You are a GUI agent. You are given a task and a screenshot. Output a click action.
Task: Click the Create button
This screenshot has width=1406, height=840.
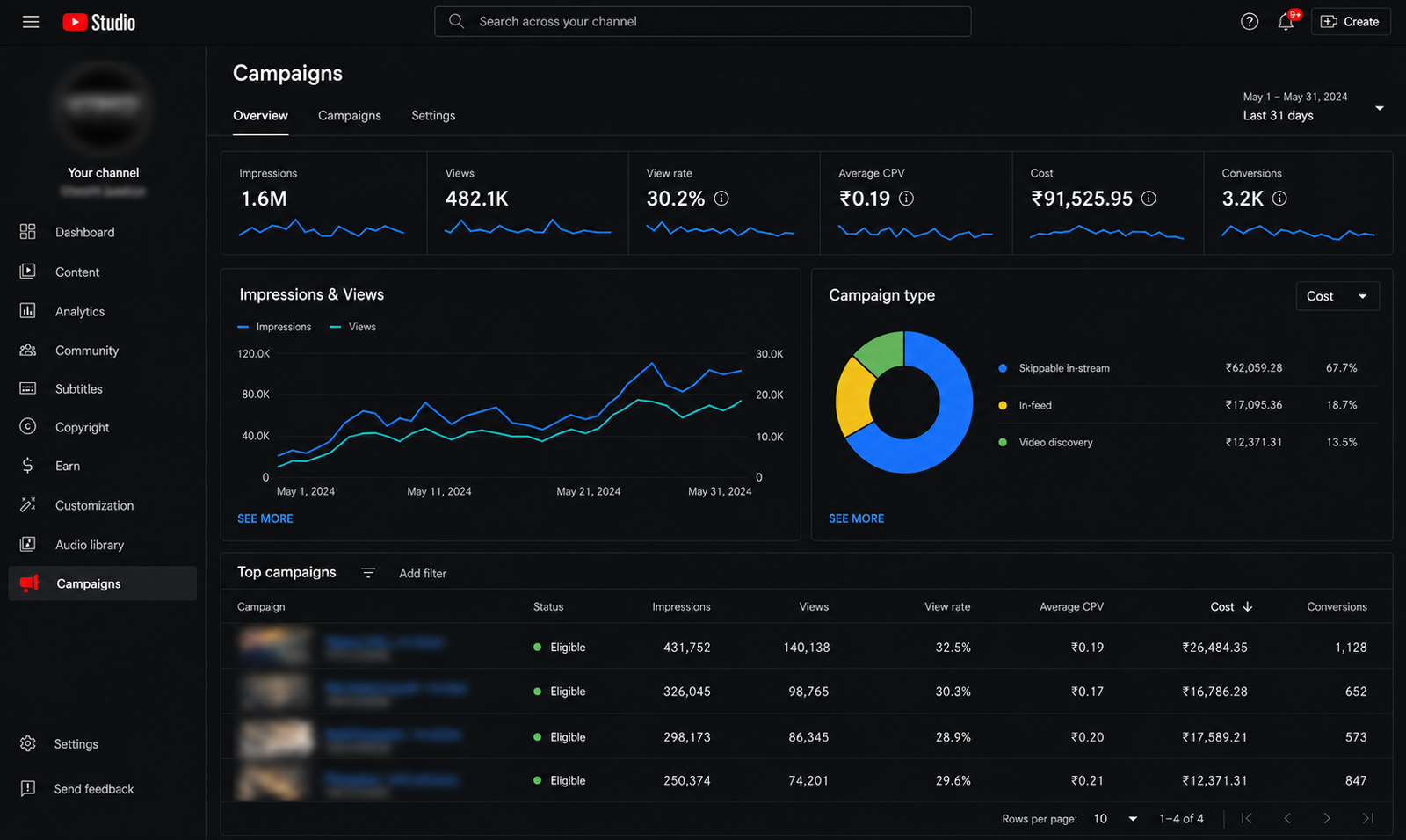click(1351, 22)
